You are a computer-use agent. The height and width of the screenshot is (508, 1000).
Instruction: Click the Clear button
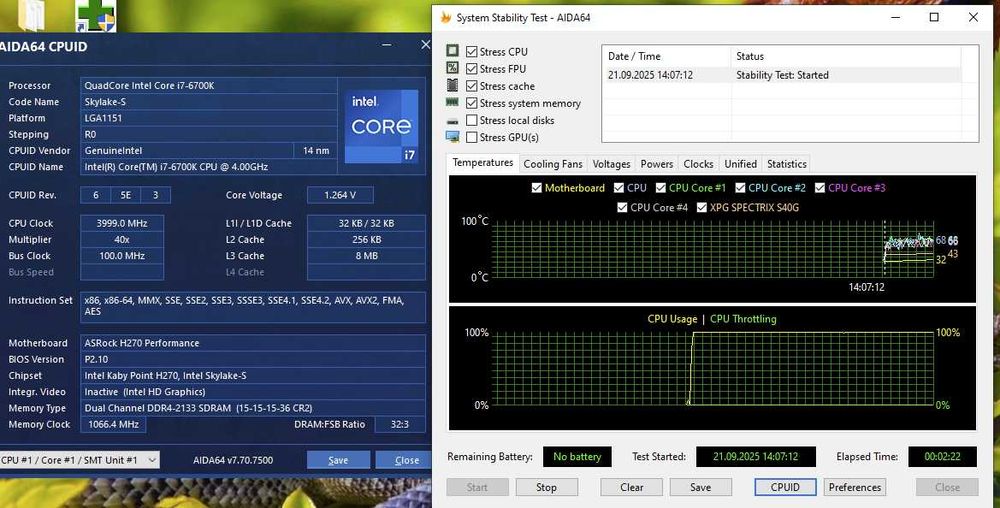631,487
